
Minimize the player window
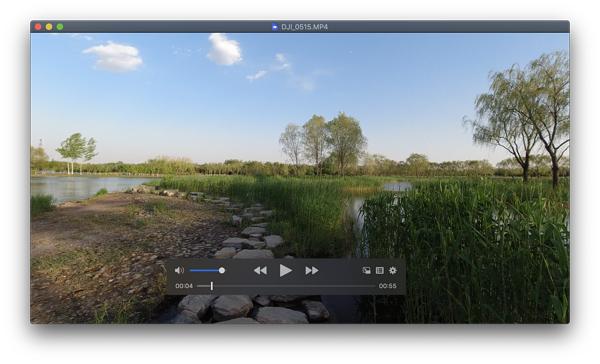point(49,27)
